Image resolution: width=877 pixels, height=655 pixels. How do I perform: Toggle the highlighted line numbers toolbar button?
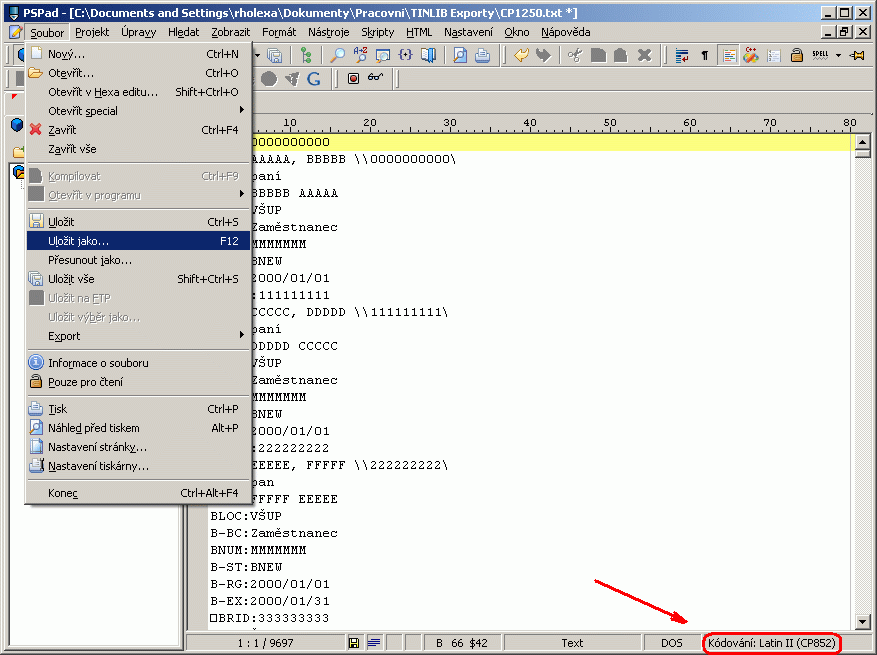[x=728, y=55]
